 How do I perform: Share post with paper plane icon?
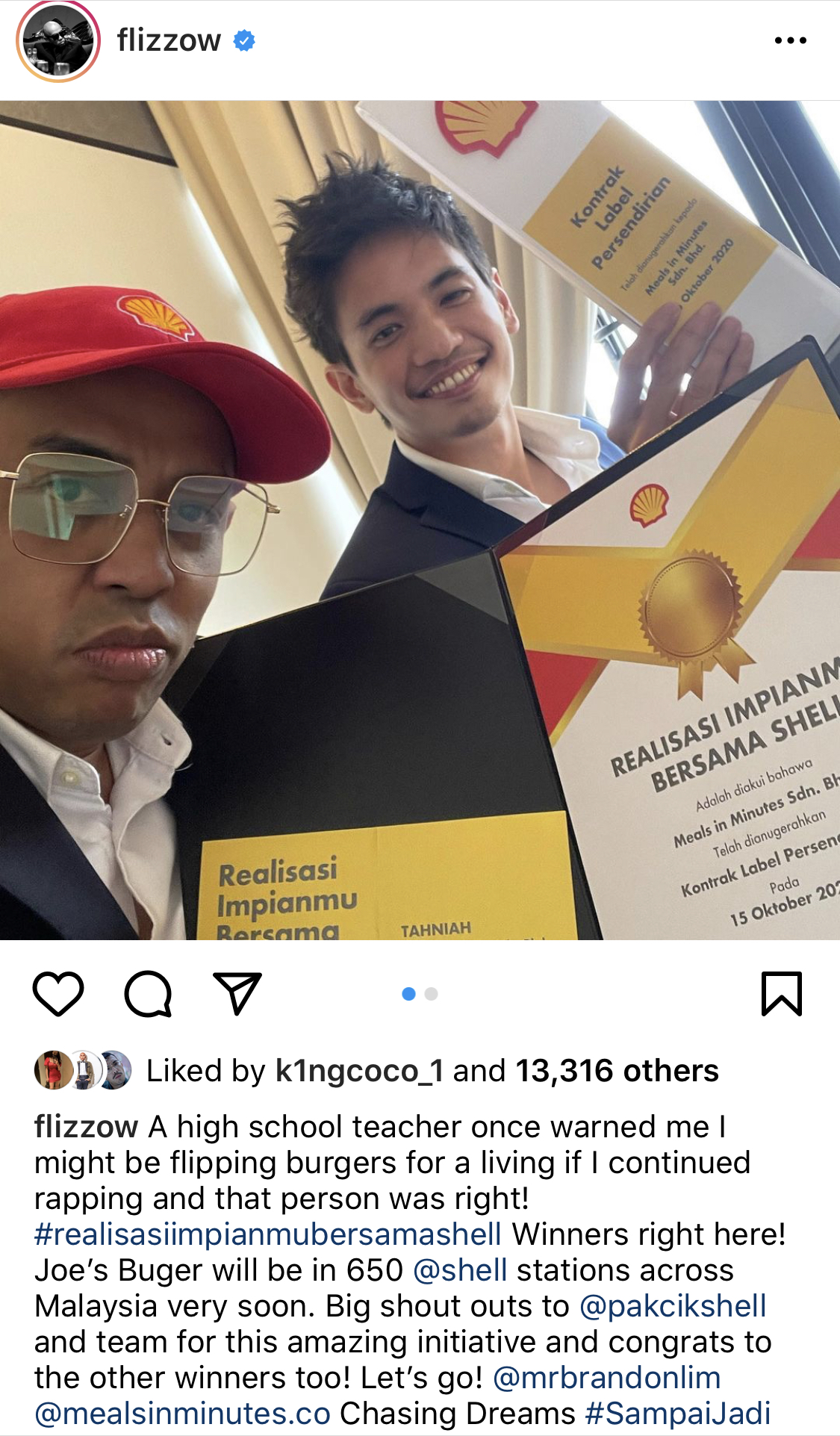tap(237, 993)
